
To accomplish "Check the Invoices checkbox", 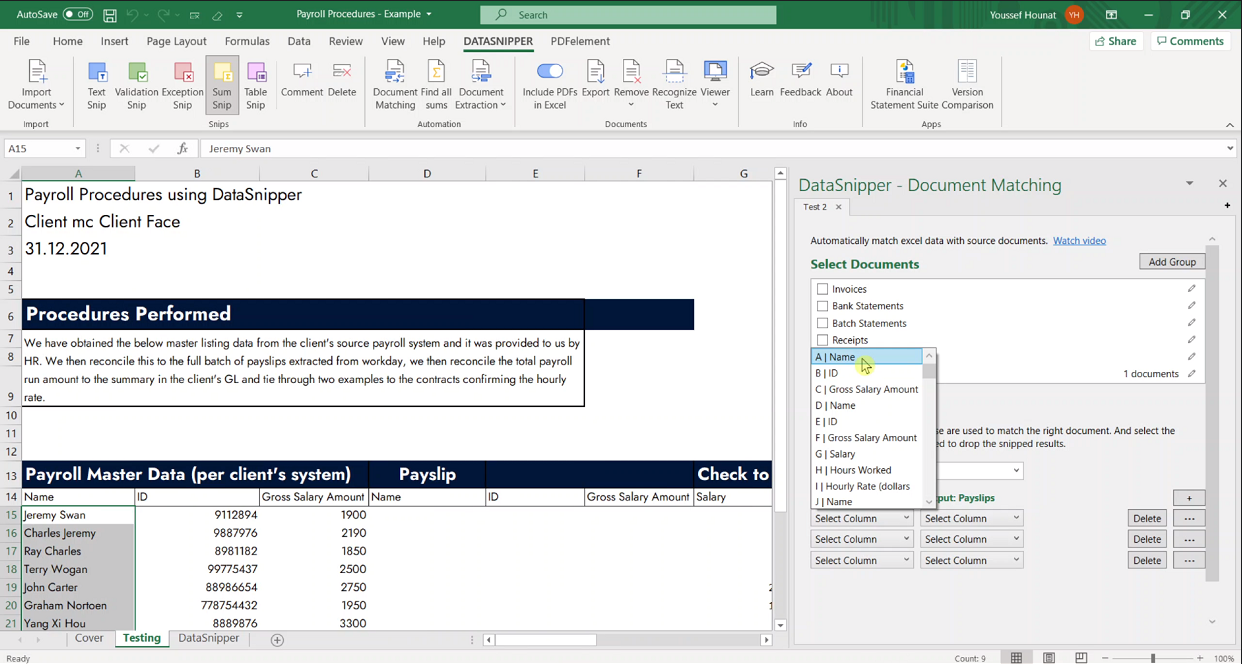I will pos(822,289).
